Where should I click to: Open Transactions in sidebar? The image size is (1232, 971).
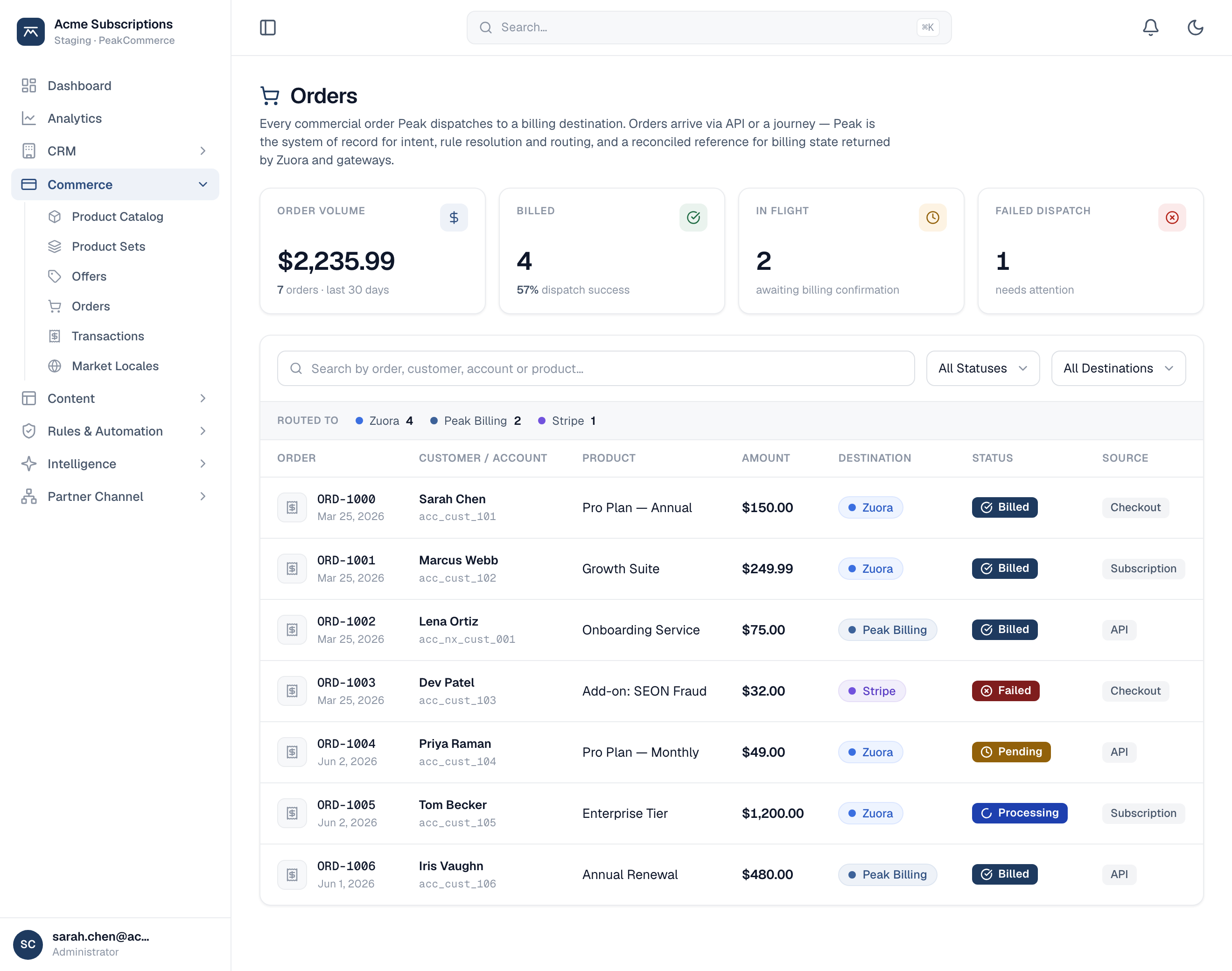128,336
